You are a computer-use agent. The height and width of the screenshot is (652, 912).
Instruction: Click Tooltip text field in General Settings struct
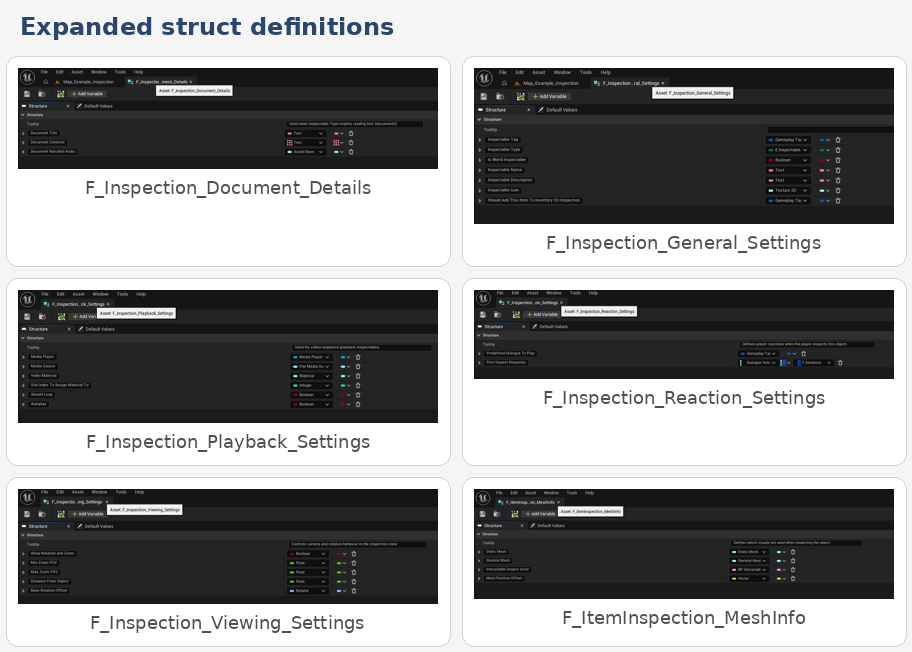pos(828,129)
